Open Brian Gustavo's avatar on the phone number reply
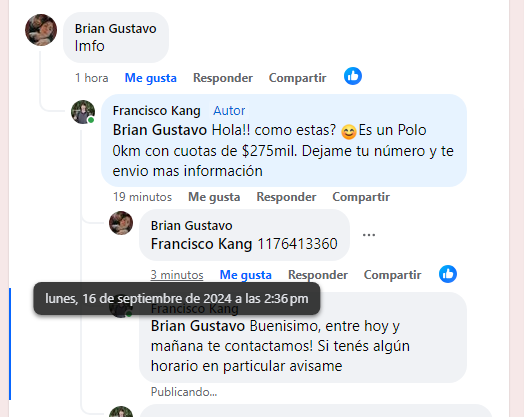Viewport: 524px width, 417px height. 121,223
